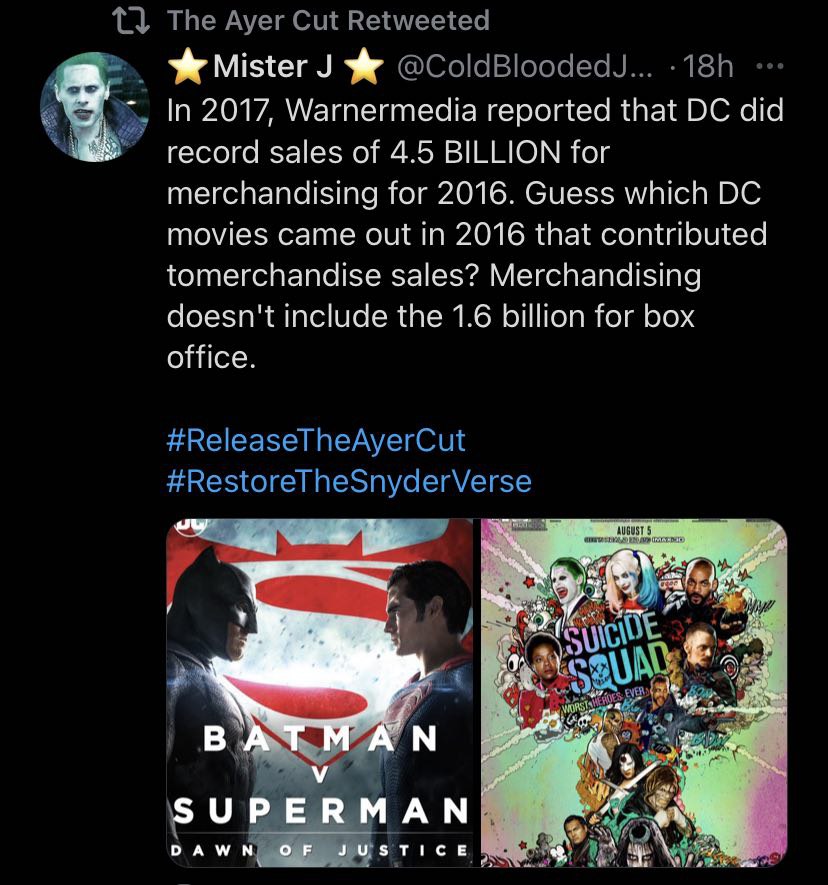Open the tweet by clicking its body text
Image resolution: width=828 pixels, height=885 pixels.
470,234
